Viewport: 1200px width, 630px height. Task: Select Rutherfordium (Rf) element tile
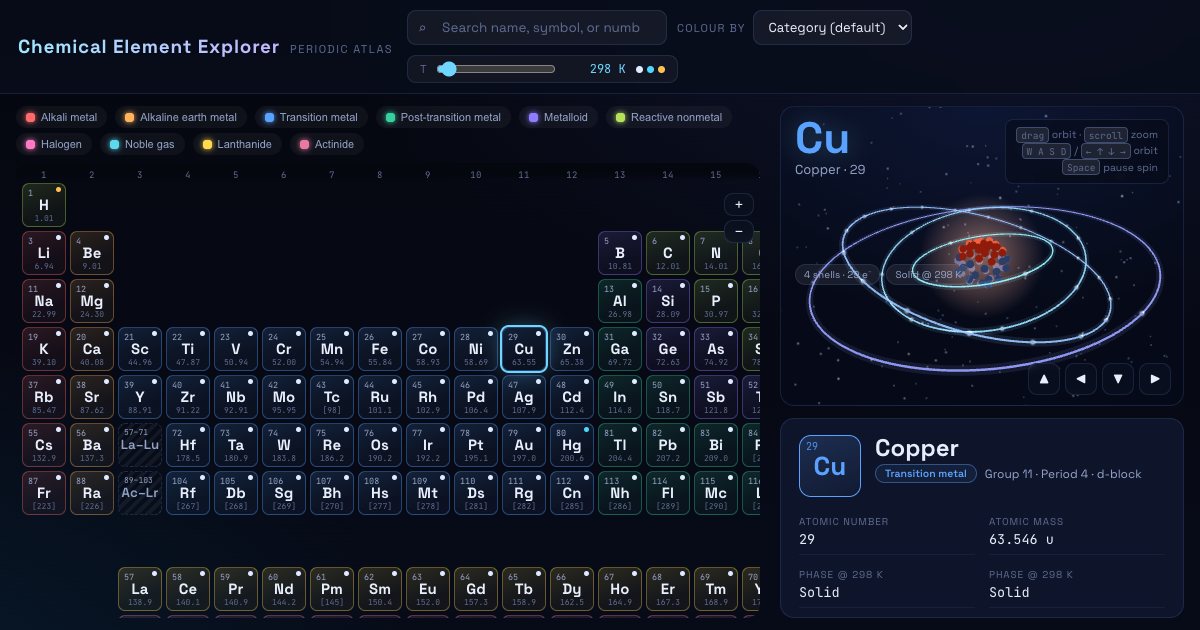(x=188, y=493)
